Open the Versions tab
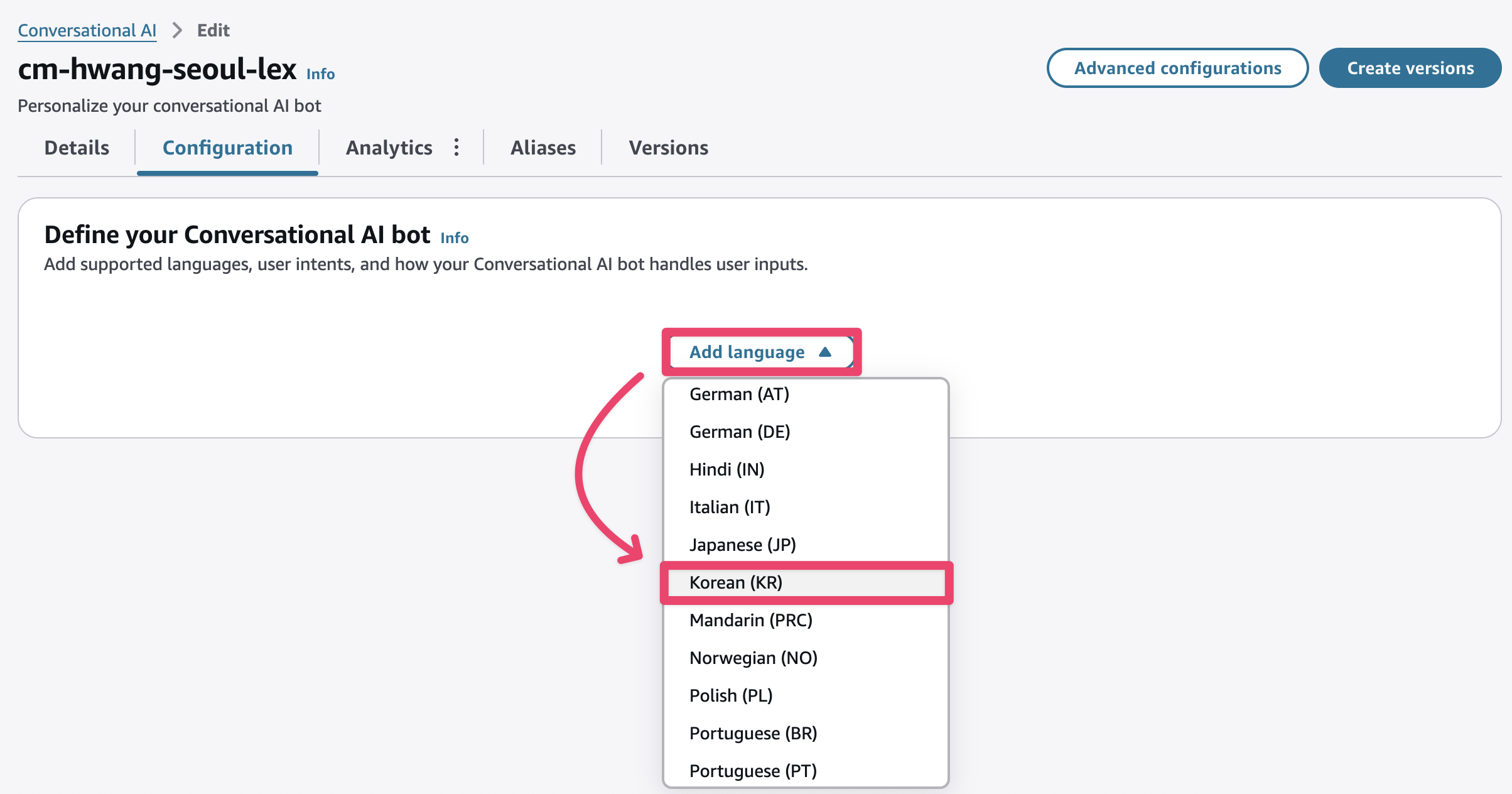The height and width of the screenshot is (794, 1512). [x=668, y=148]
